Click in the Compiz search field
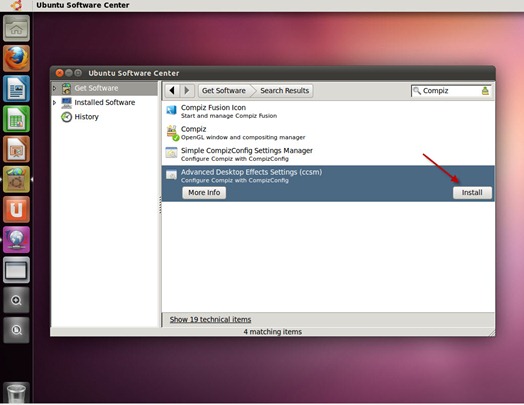The image size is (524, 405). coord(451,91)
